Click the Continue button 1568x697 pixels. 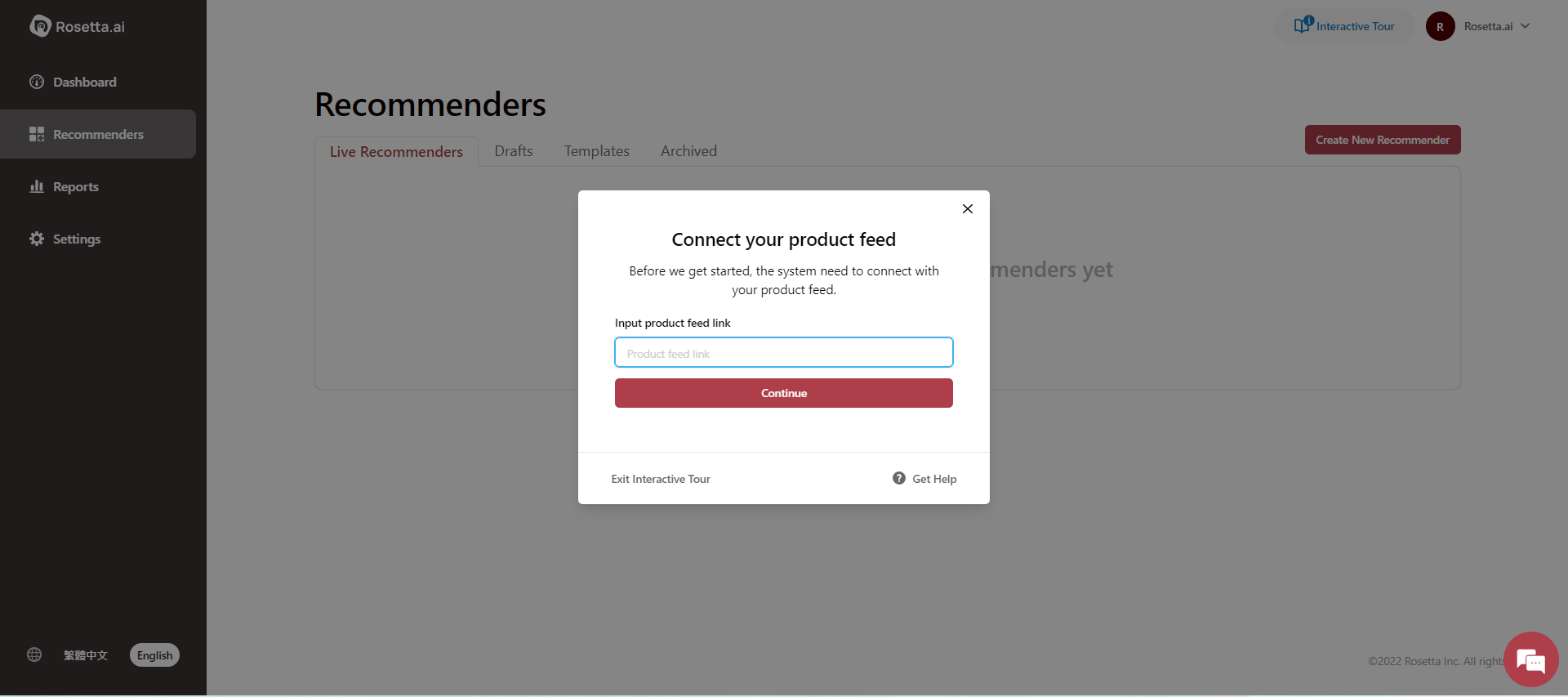784,393
